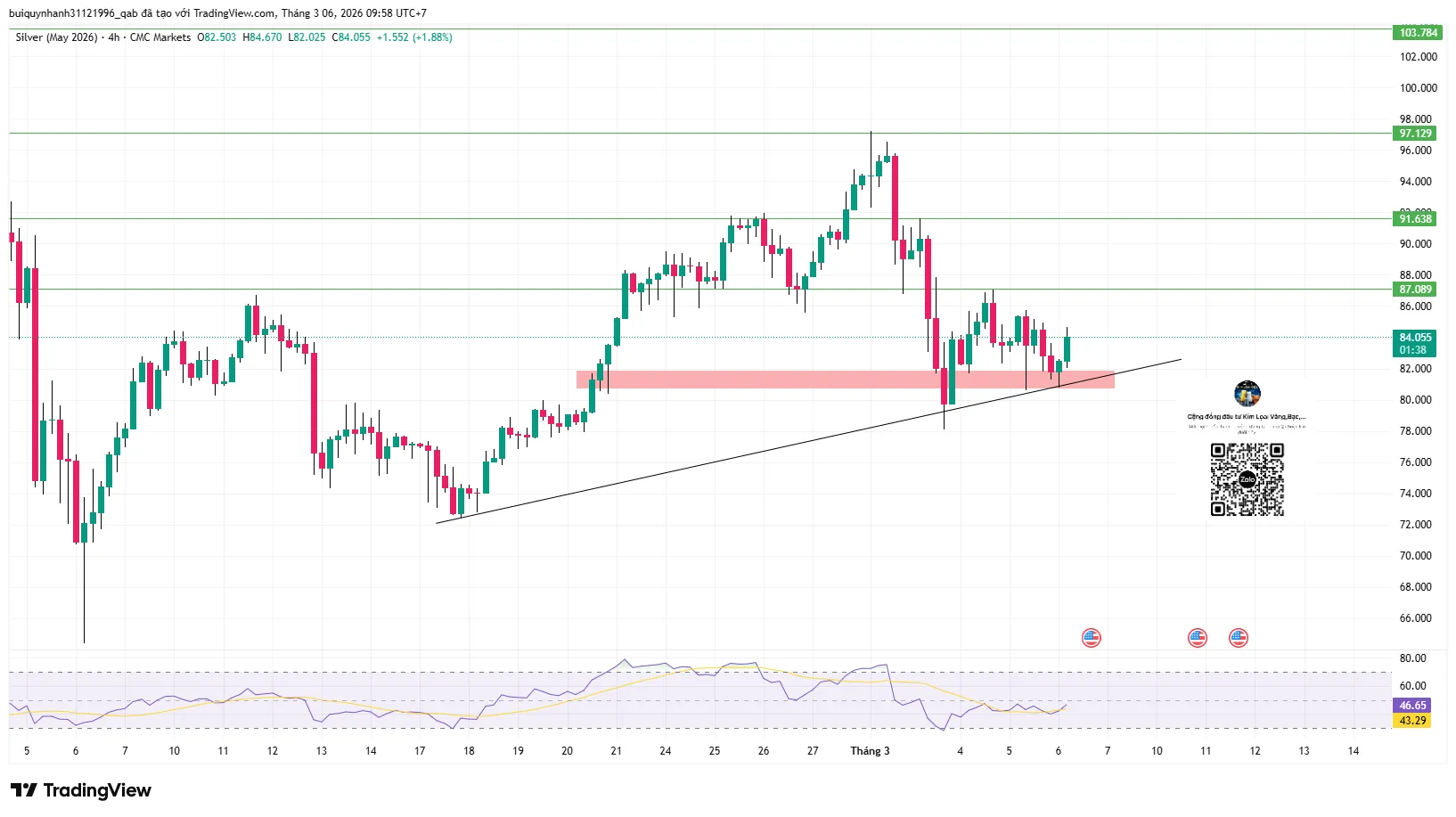The height and width of the screenshot is (817, 1456).
Task: Click the 97.129 price level label
Action: [1415, 134]
